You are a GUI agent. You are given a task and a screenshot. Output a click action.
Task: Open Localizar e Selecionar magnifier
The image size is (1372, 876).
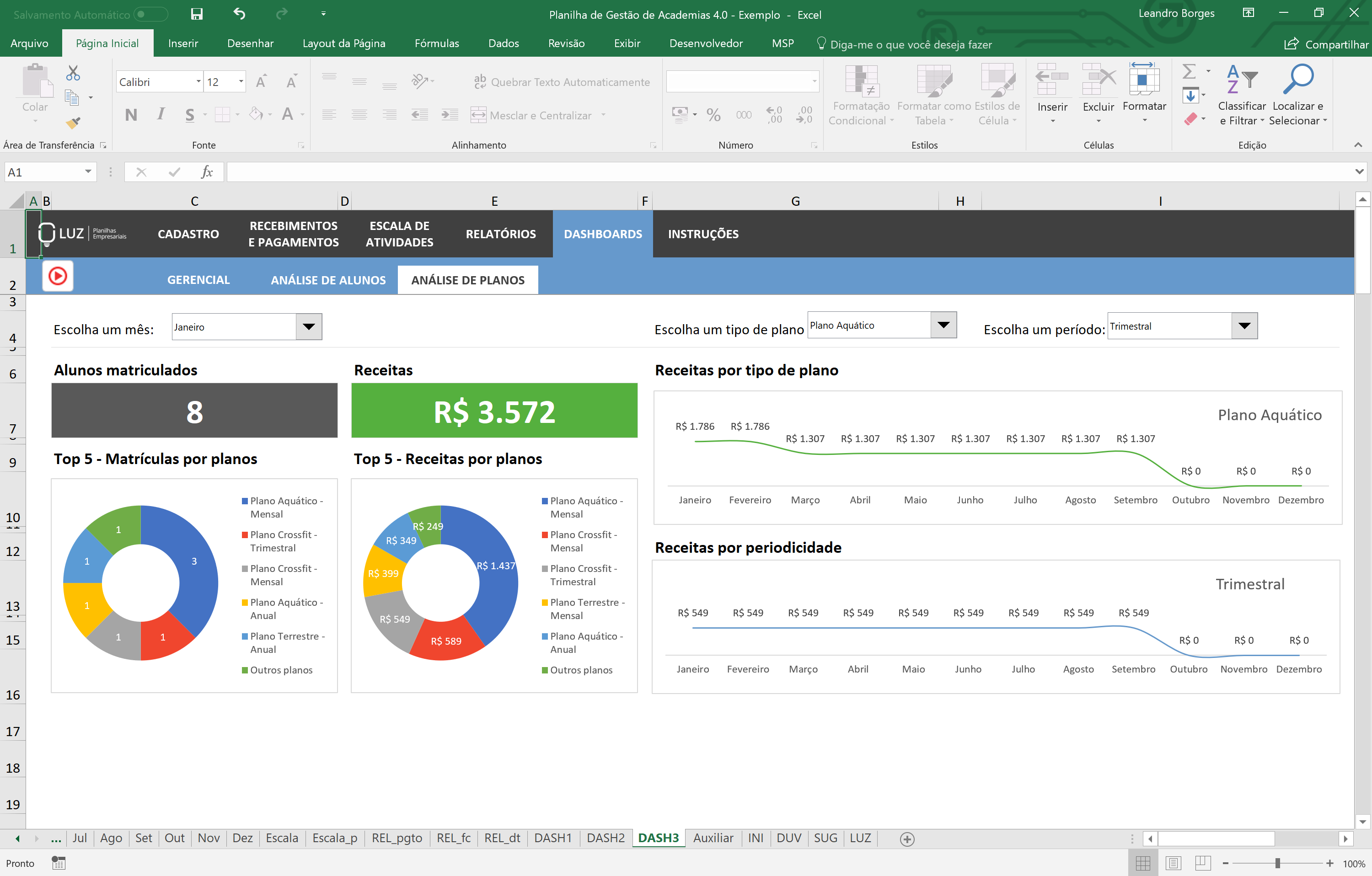coord(1297,80)
